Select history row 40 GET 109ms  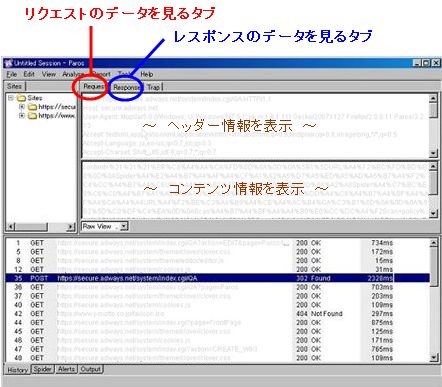coord(217,305)
